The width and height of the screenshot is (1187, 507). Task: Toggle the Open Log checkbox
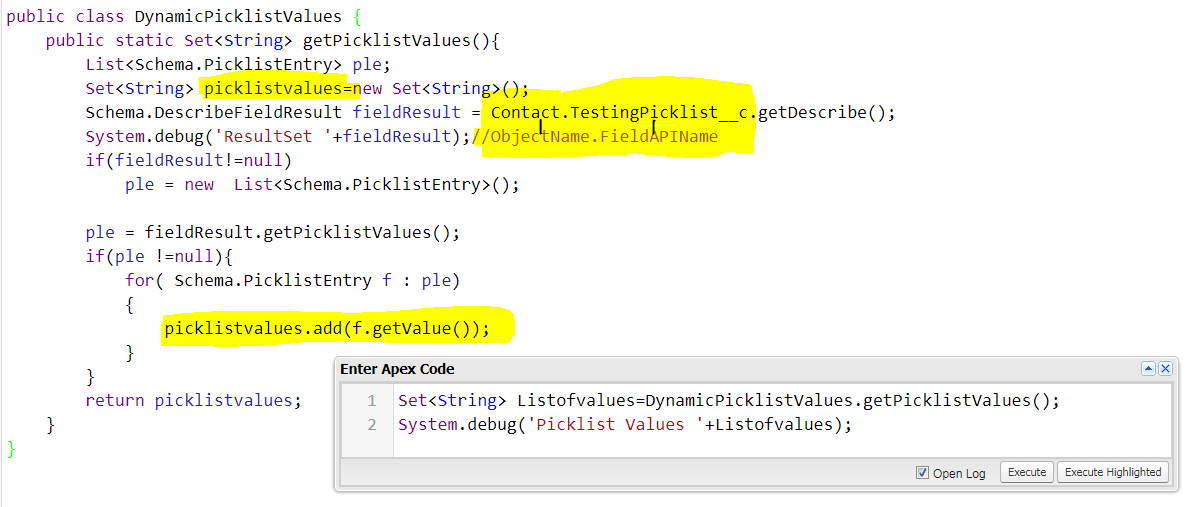pyautogui.click(x=922, y=473)
